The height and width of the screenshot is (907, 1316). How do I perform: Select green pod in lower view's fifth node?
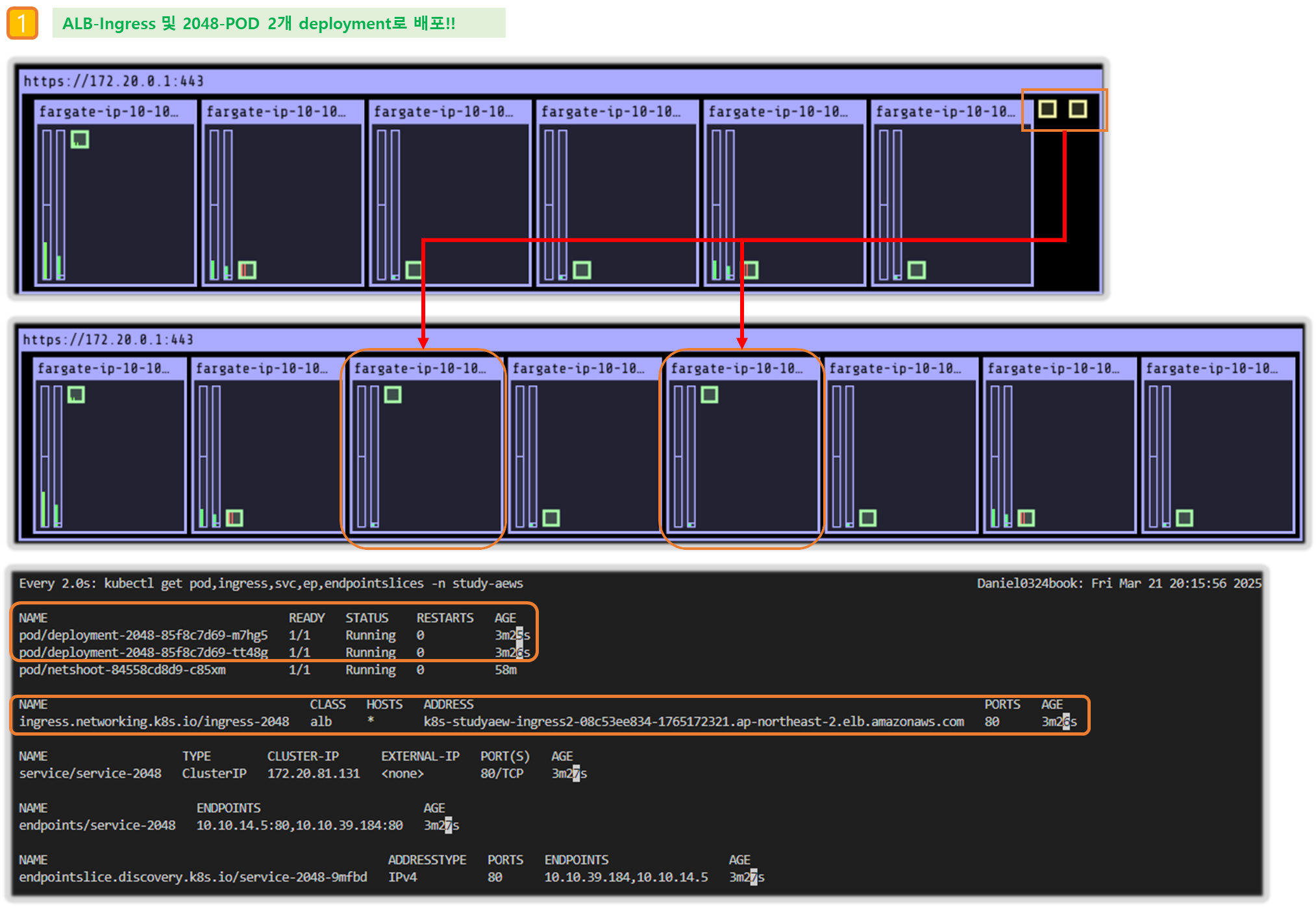[x=710, y=395]
